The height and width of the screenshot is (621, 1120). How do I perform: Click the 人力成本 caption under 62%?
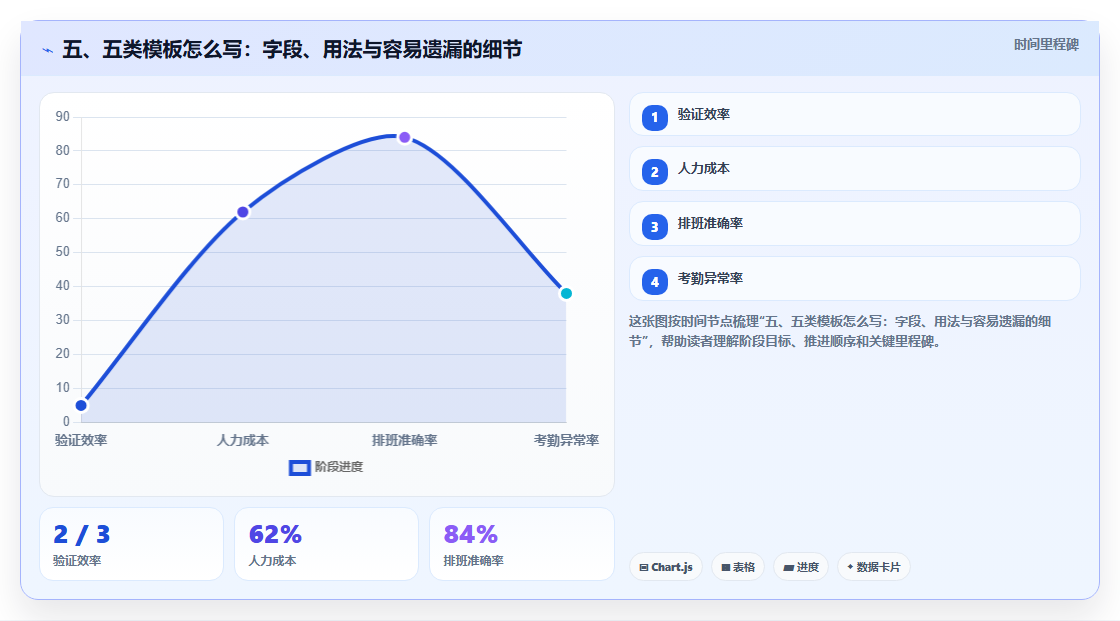(272, 561)
